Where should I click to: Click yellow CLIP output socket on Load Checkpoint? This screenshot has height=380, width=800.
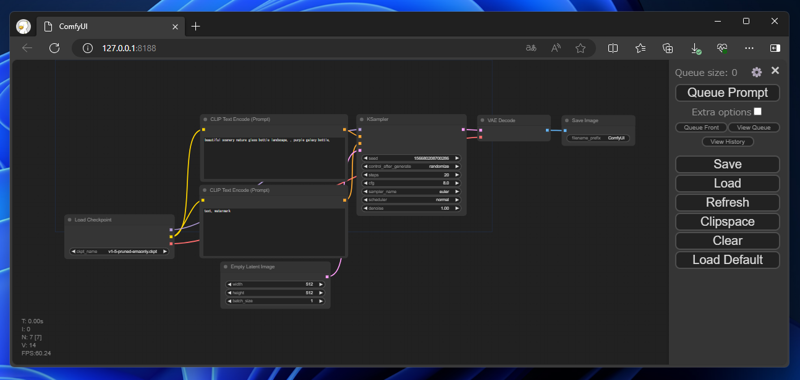[171, 237]
